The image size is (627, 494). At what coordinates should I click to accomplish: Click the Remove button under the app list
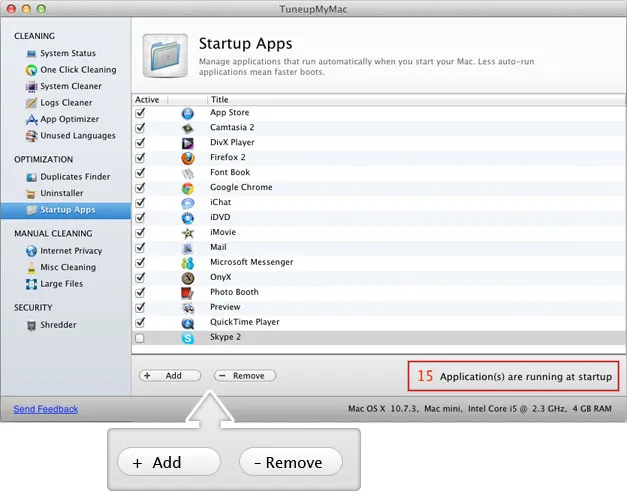point(245,376)
